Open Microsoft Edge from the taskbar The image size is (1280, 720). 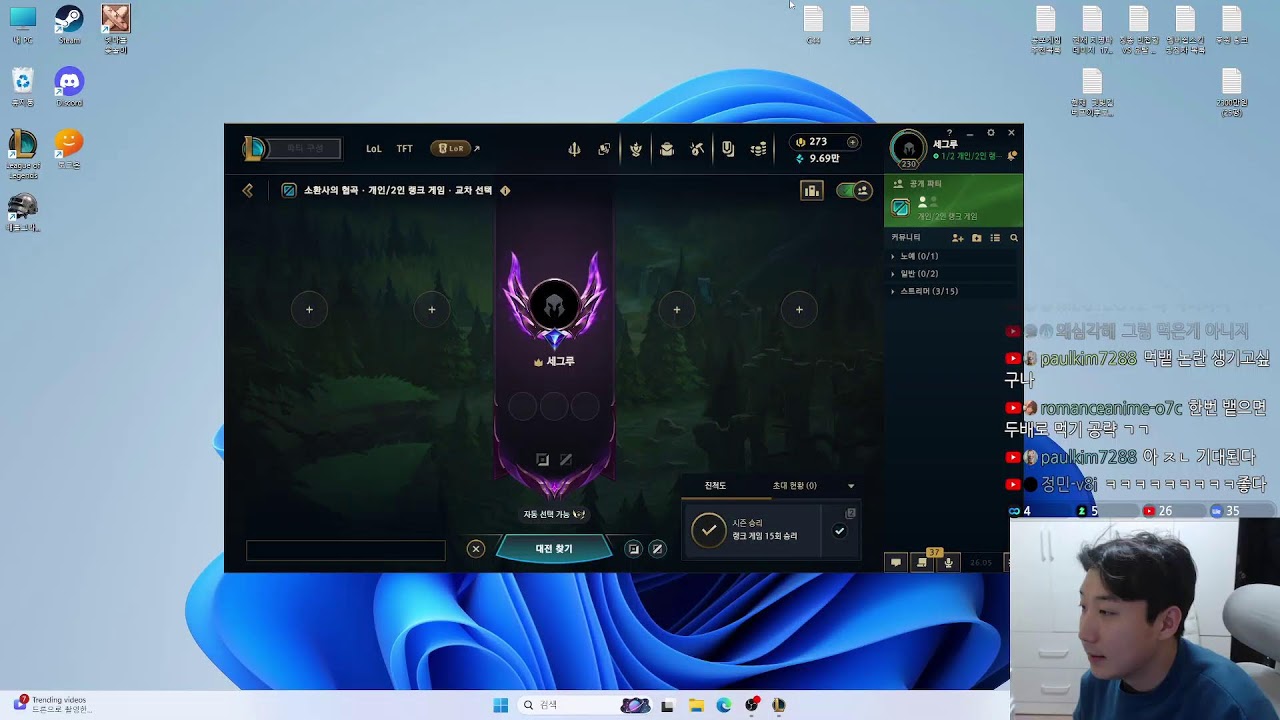pyautogui.click(x=724, y=705)
